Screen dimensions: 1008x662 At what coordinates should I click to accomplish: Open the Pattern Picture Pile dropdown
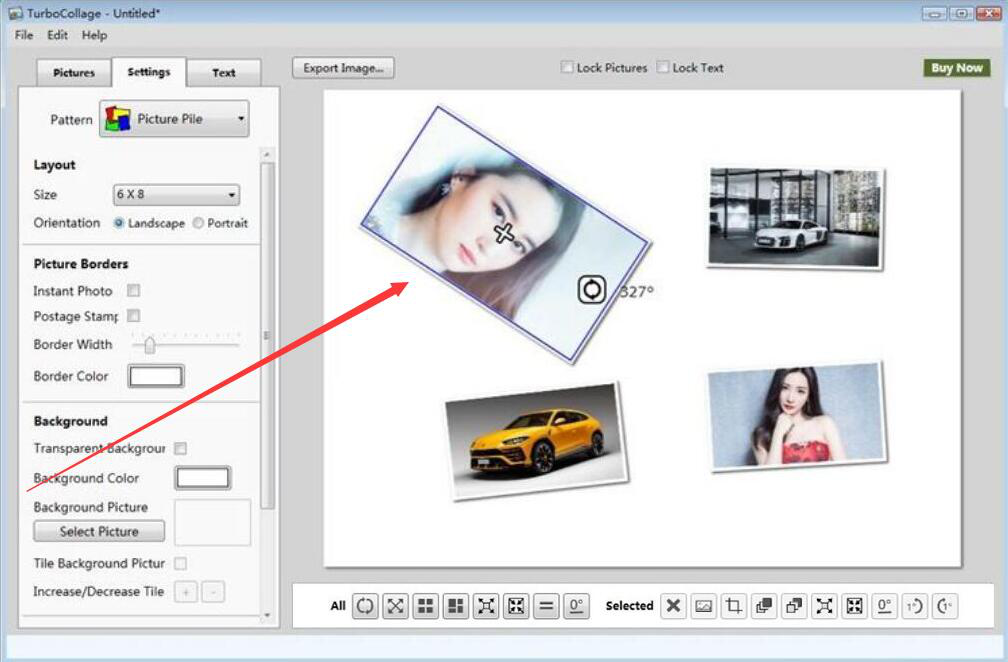tap(174, 119)
